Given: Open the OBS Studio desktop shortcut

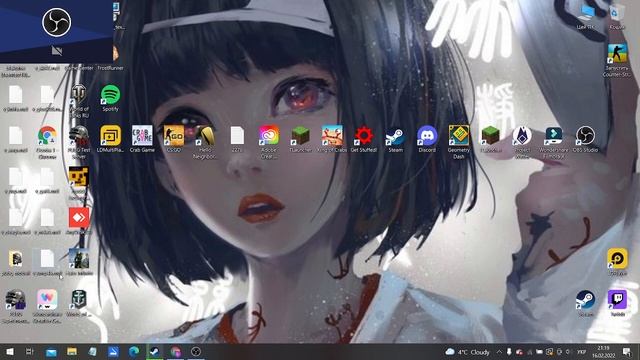Looking at the screenshot, I should coord(585,136).
